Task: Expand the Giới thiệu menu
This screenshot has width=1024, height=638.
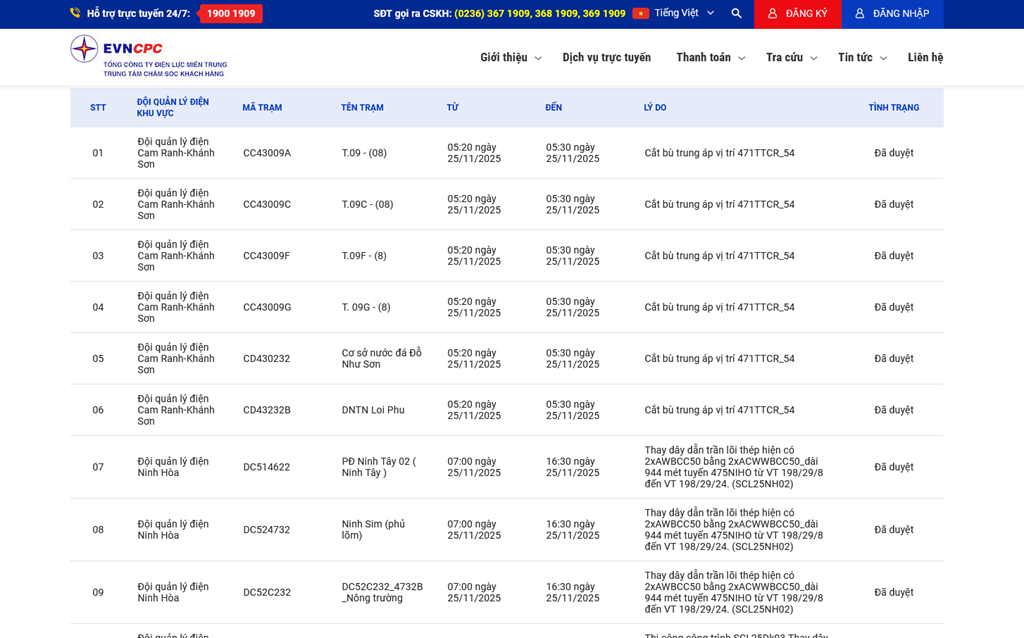Action: coord(510,58)
